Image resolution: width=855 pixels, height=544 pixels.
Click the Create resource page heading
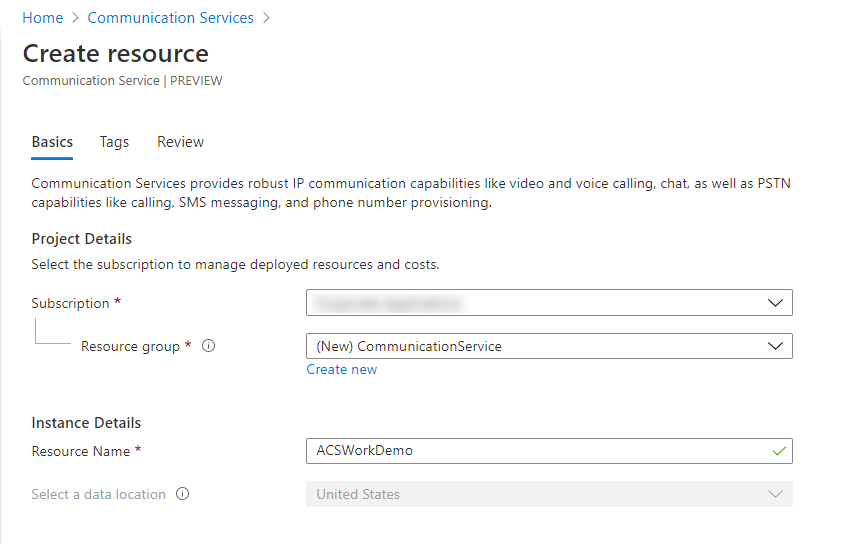click(x=116, y=53)
